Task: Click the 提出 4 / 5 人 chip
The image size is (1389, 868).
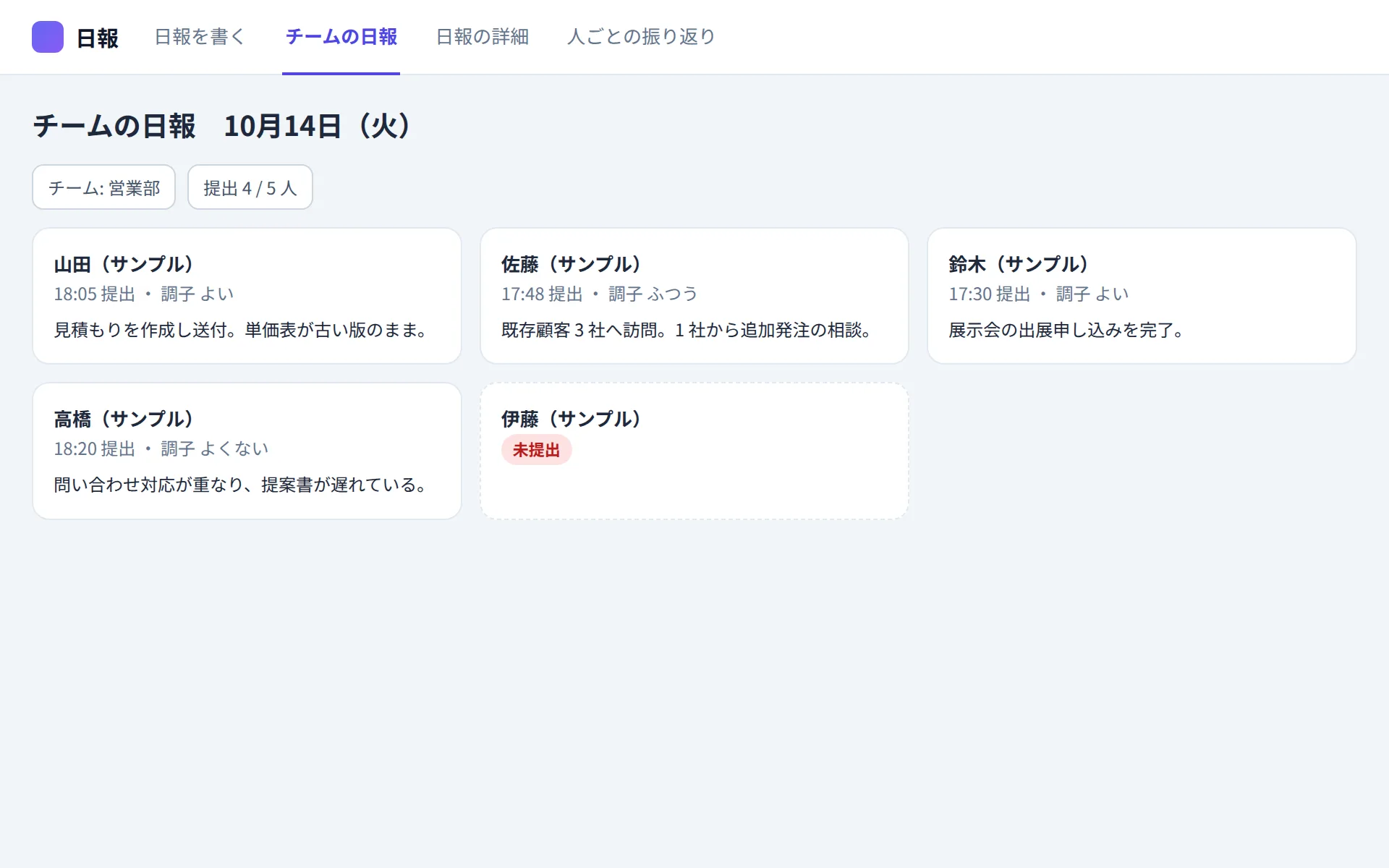Action: tap(250, 187)
